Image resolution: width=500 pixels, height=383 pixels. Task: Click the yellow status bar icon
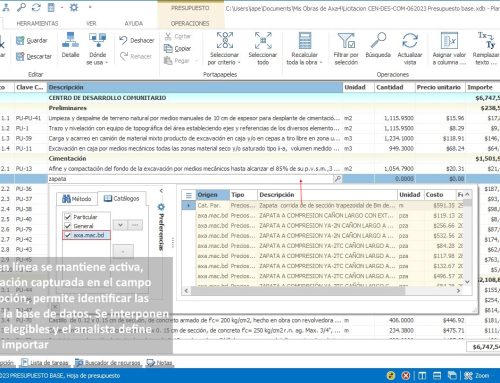coord(391,376)
